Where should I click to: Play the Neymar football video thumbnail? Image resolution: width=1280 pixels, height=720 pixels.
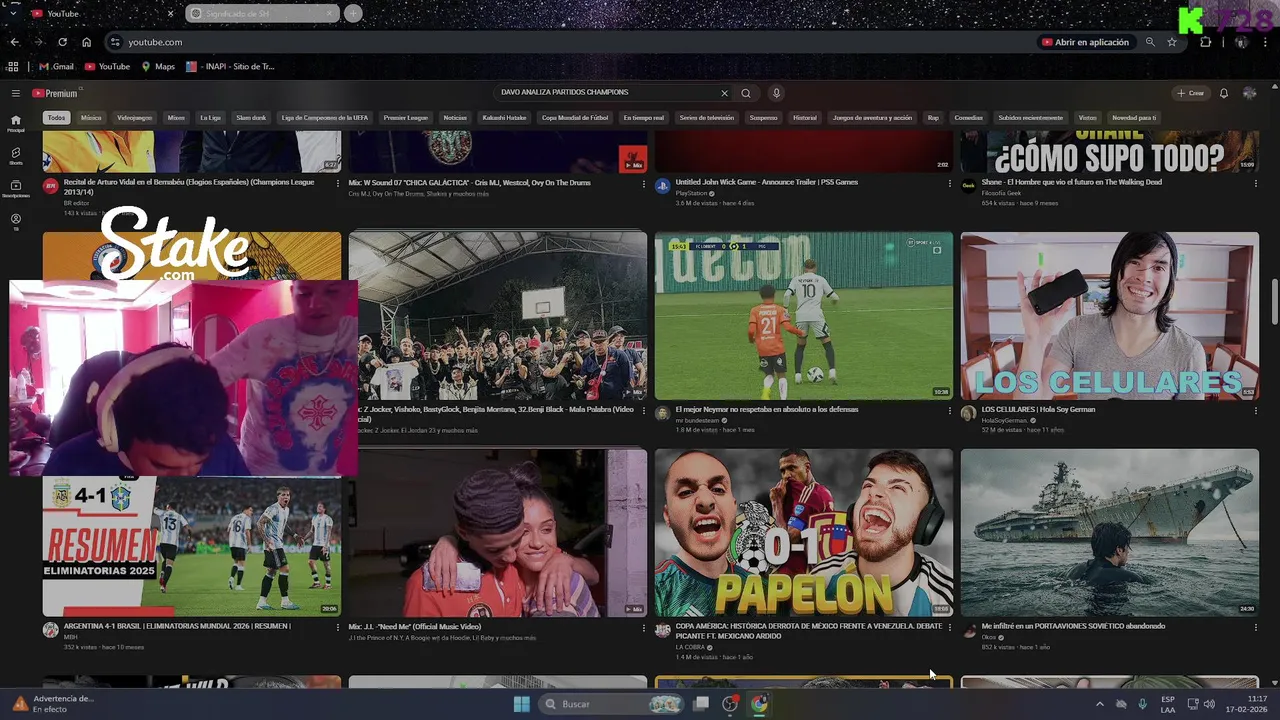click(804, 316)
